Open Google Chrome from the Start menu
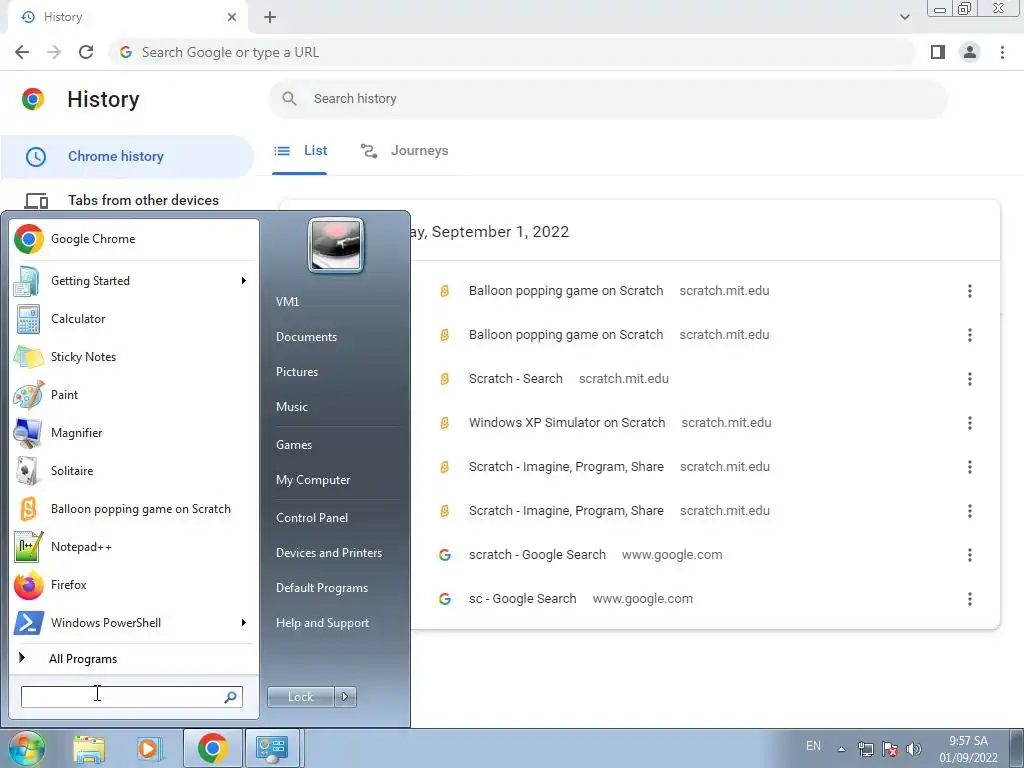 134,239
